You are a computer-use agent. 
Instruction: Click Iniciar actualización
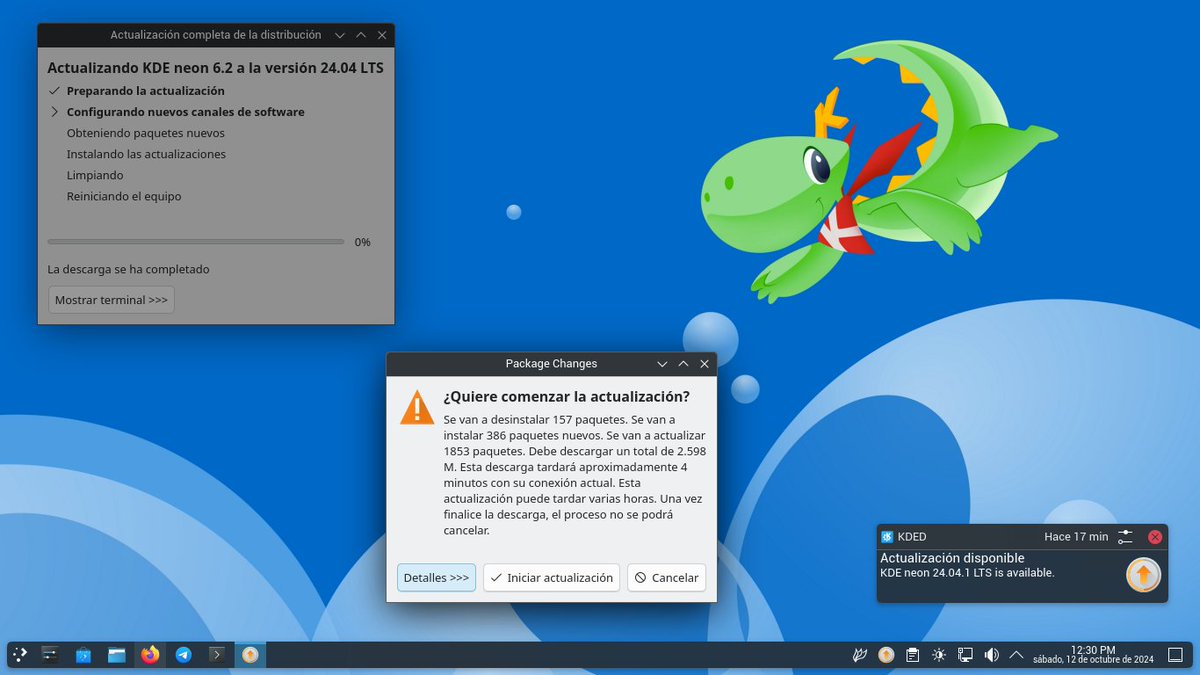[551, 578]
